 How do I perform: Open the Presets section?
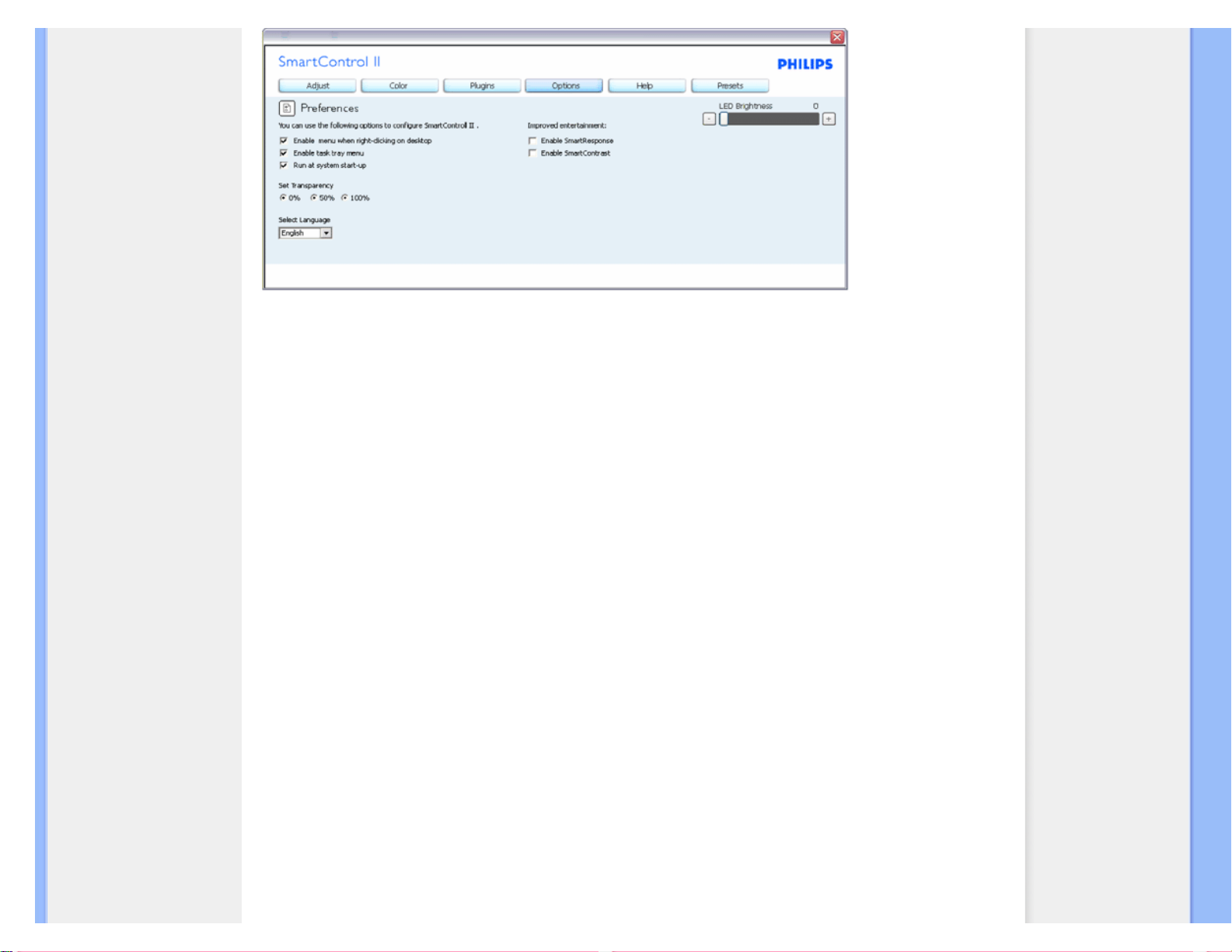click(730, 85)
